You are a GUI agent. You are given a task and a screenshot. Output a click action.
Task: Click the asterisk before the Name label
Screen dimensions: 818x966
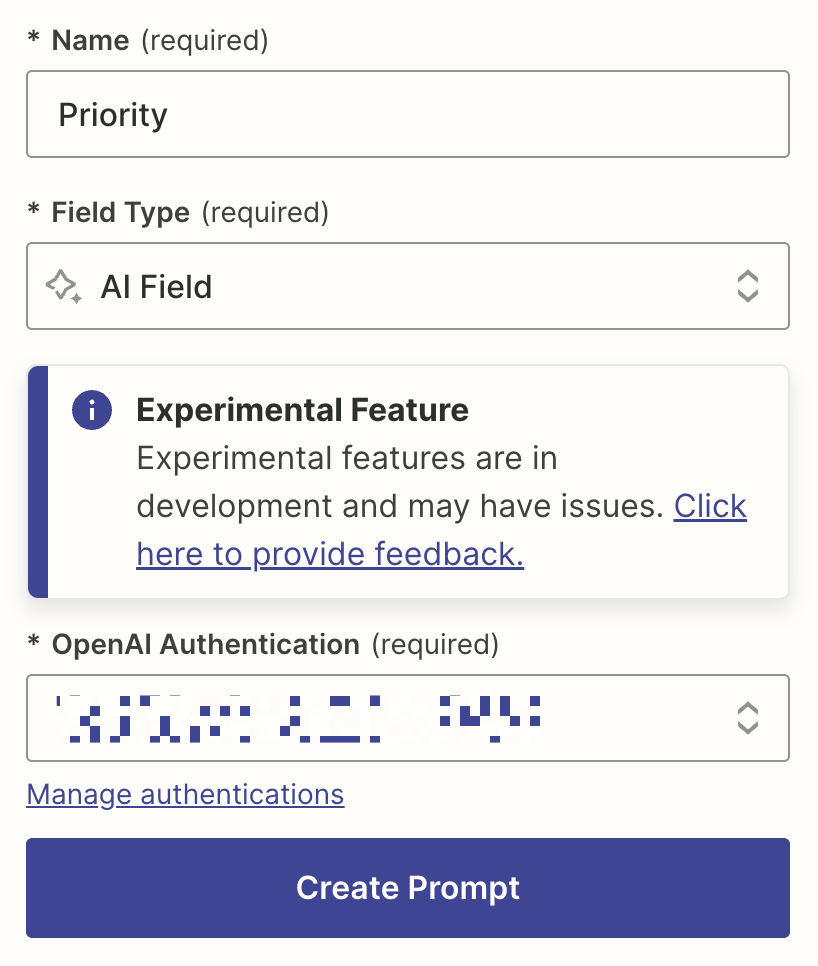34,41
